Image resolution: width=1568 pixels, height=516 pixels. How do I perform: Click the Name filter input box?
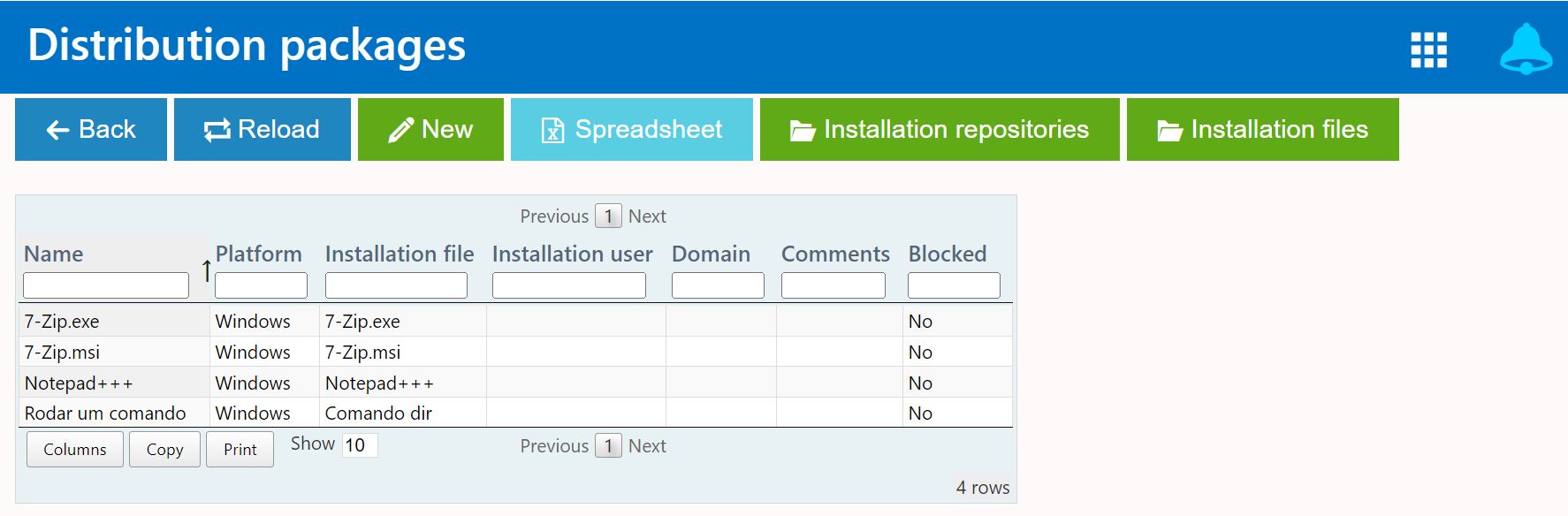point(106,285)
